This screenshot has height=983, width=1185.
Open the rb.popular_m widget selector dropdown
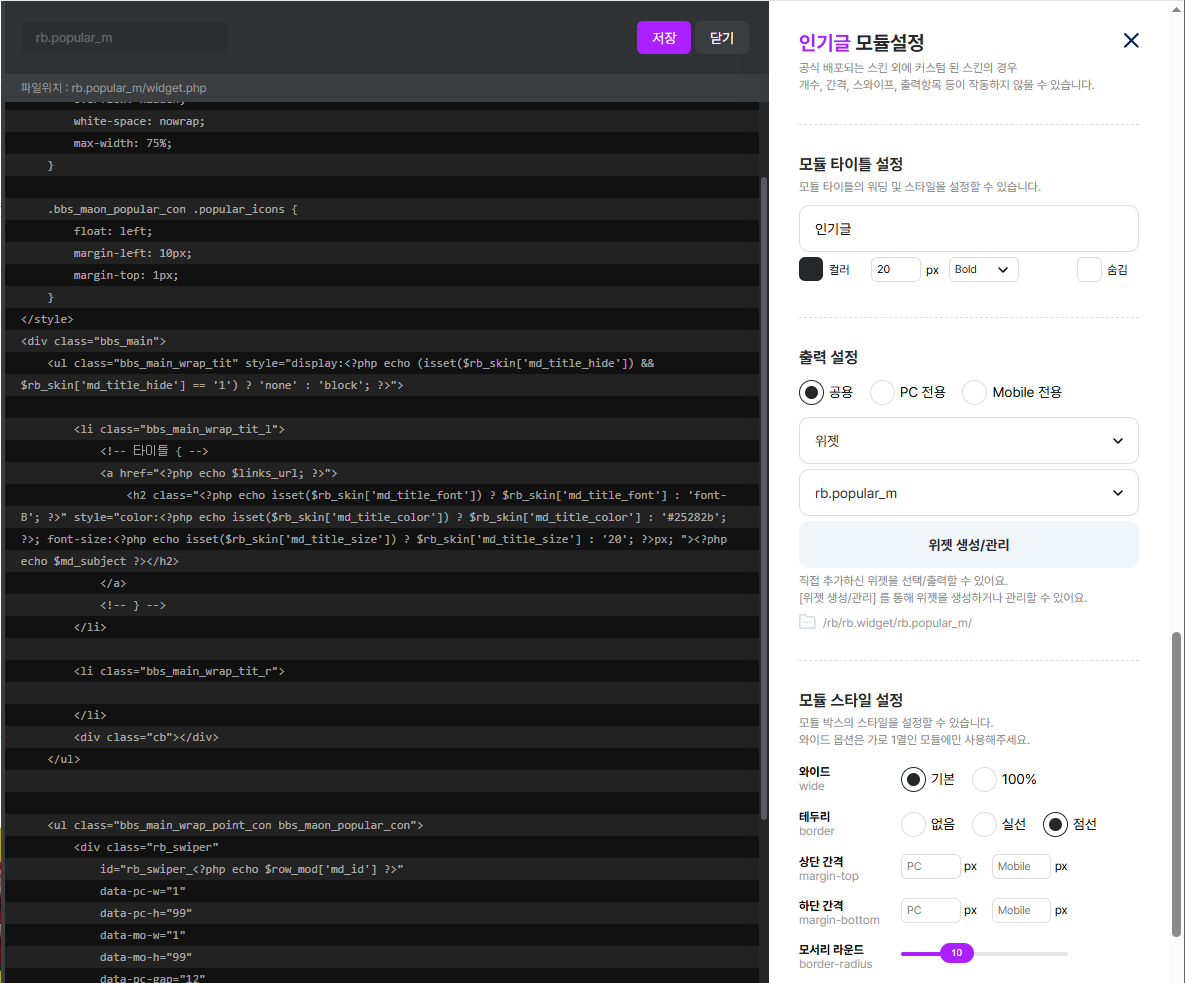[x=968, y=493]
